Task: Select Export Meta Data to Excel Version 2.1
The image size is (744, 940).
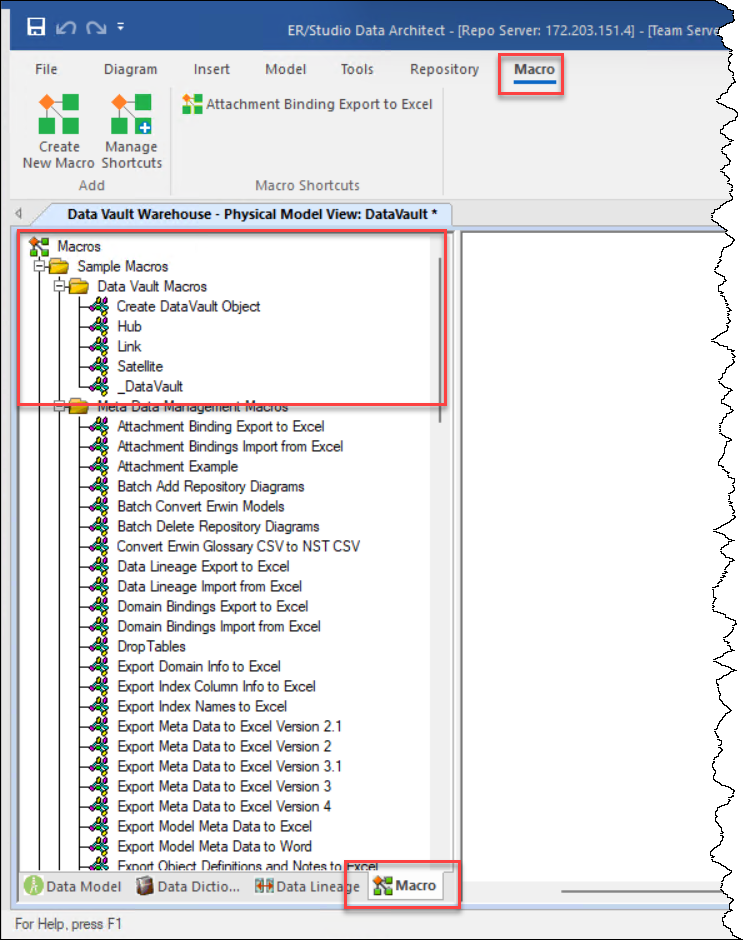Action: (x=229, y=726)
